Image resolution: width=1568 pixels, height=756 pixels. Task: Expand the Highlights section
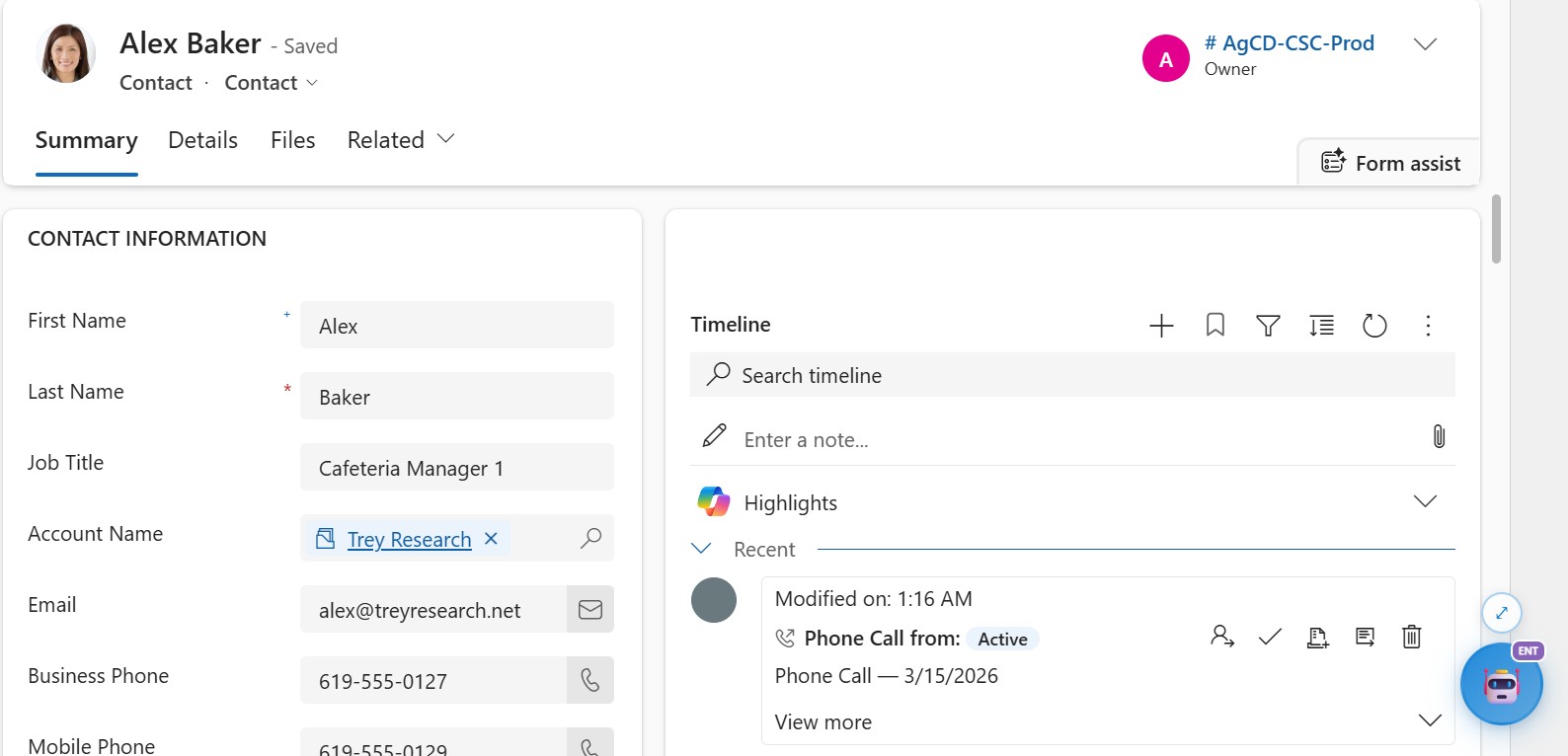pyautogui.click(x=1425, y=501)
